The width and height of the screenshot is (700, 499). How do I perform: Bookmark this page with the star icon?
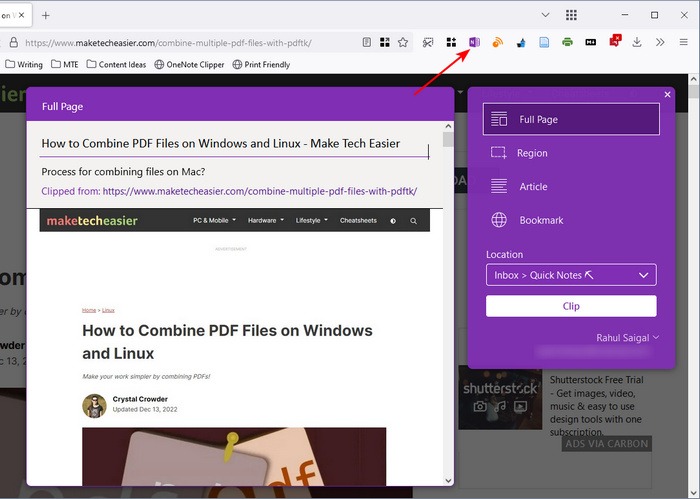click(x=403, y=42)
